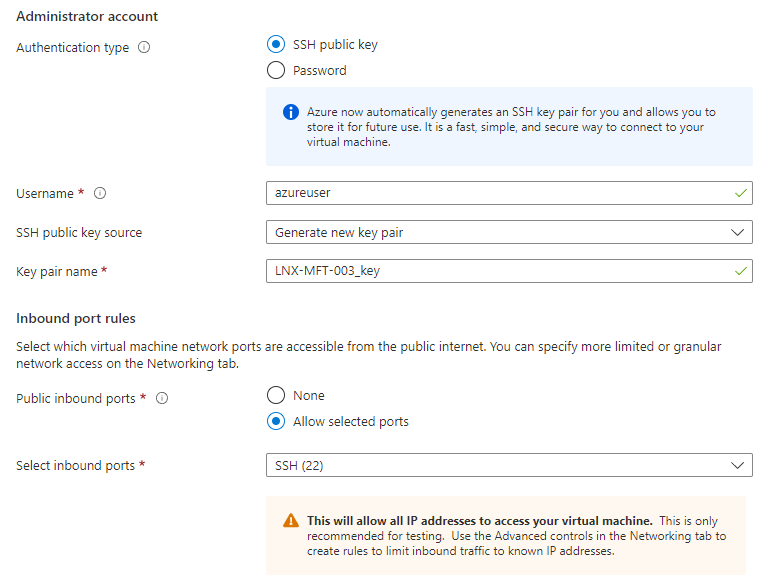The width and height of the screenshot is (768, 587).
Task: Click green checkmark in Key pair name field
Action: click(740, 271)
